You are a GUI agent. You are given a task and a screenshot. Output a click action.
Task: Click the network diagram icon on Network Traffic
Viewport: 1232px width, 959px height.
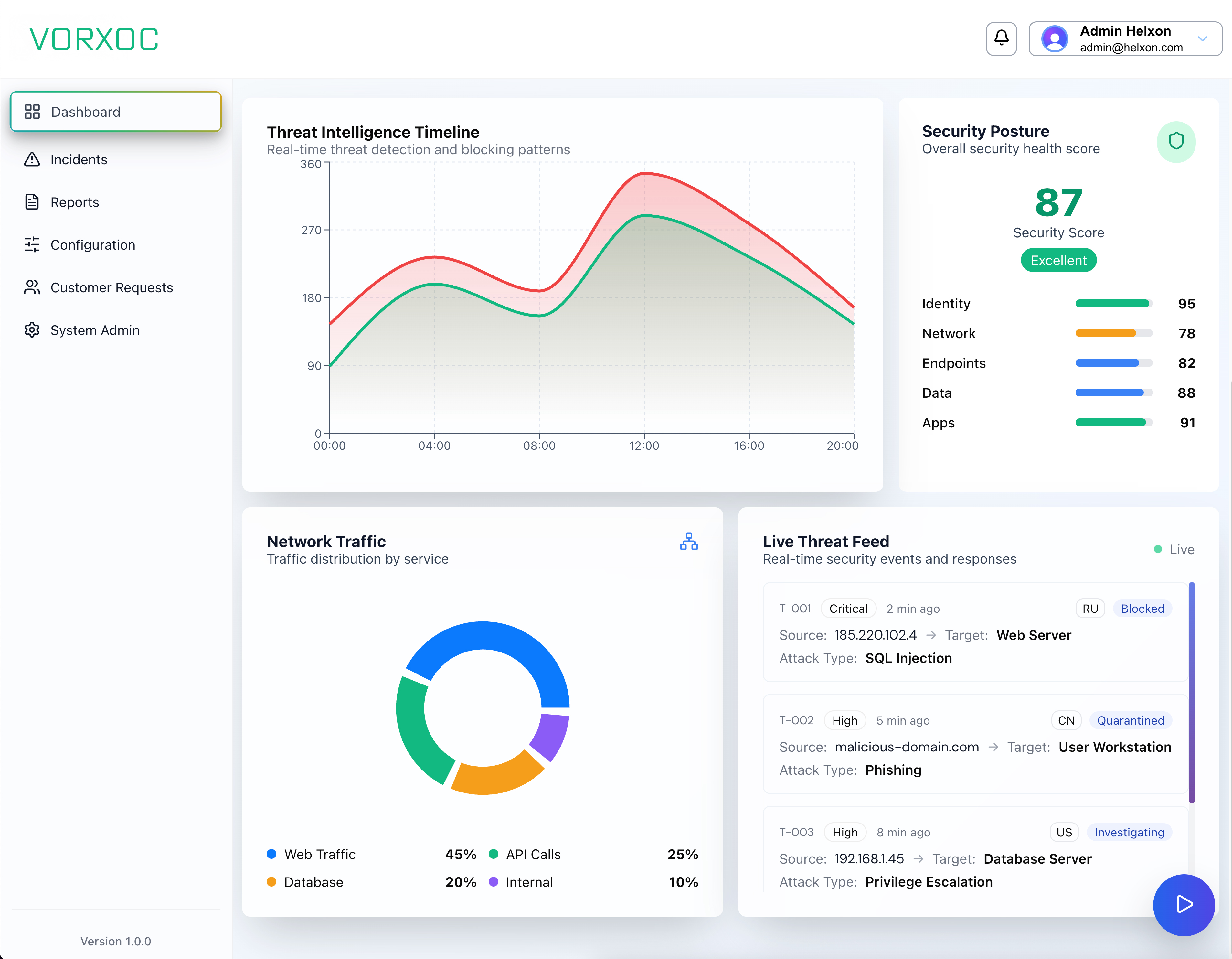(689, 542)
